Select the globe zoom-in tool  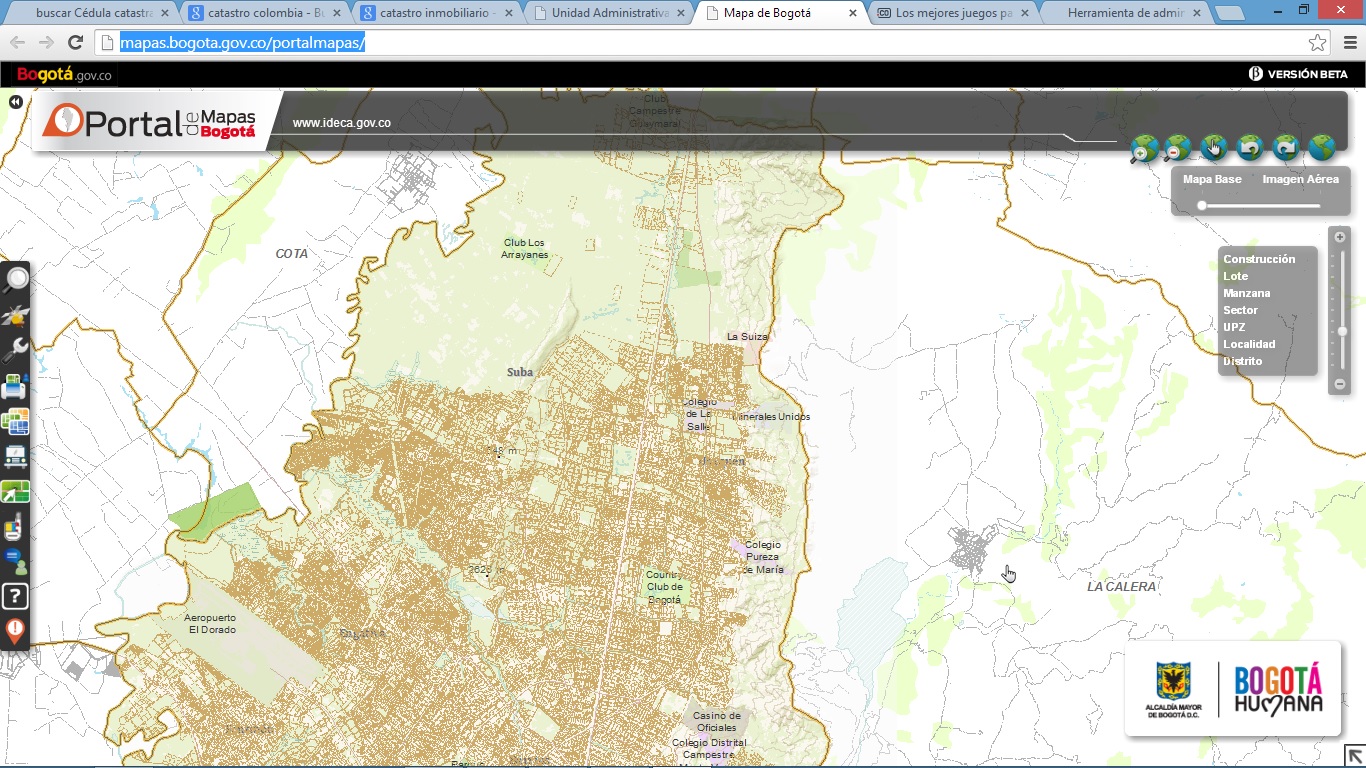click(x=1144, y=149)
